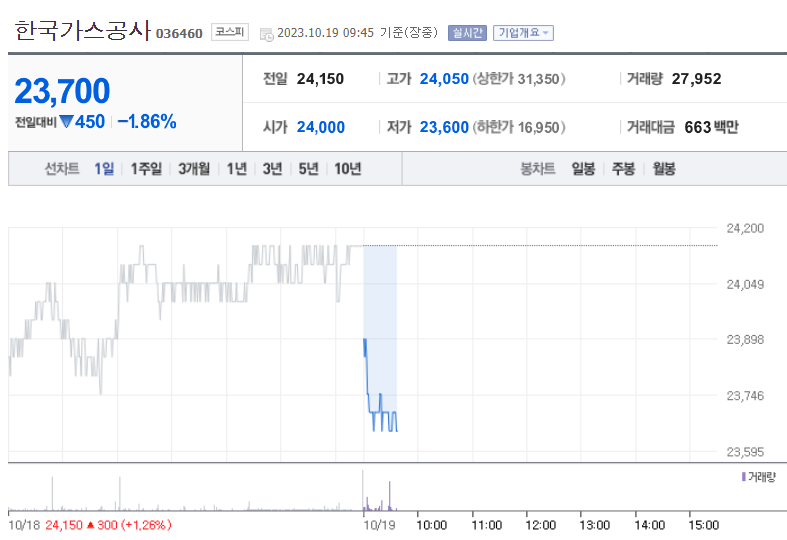
Task: Click the 실시간 button
Action: tap(467, 33)
